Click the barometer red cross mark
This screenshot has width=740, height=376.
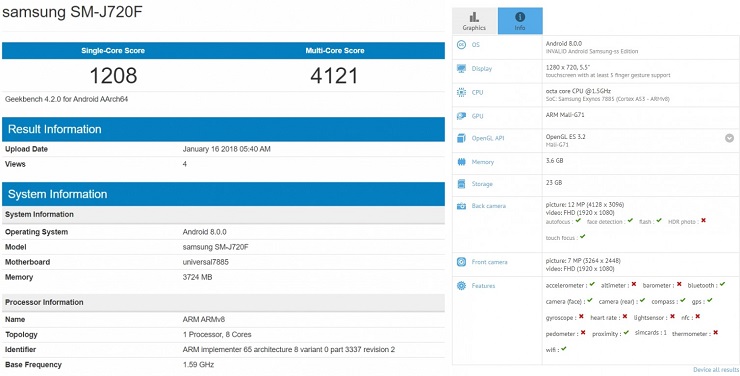pyautogui.click(x=679, y=284)
